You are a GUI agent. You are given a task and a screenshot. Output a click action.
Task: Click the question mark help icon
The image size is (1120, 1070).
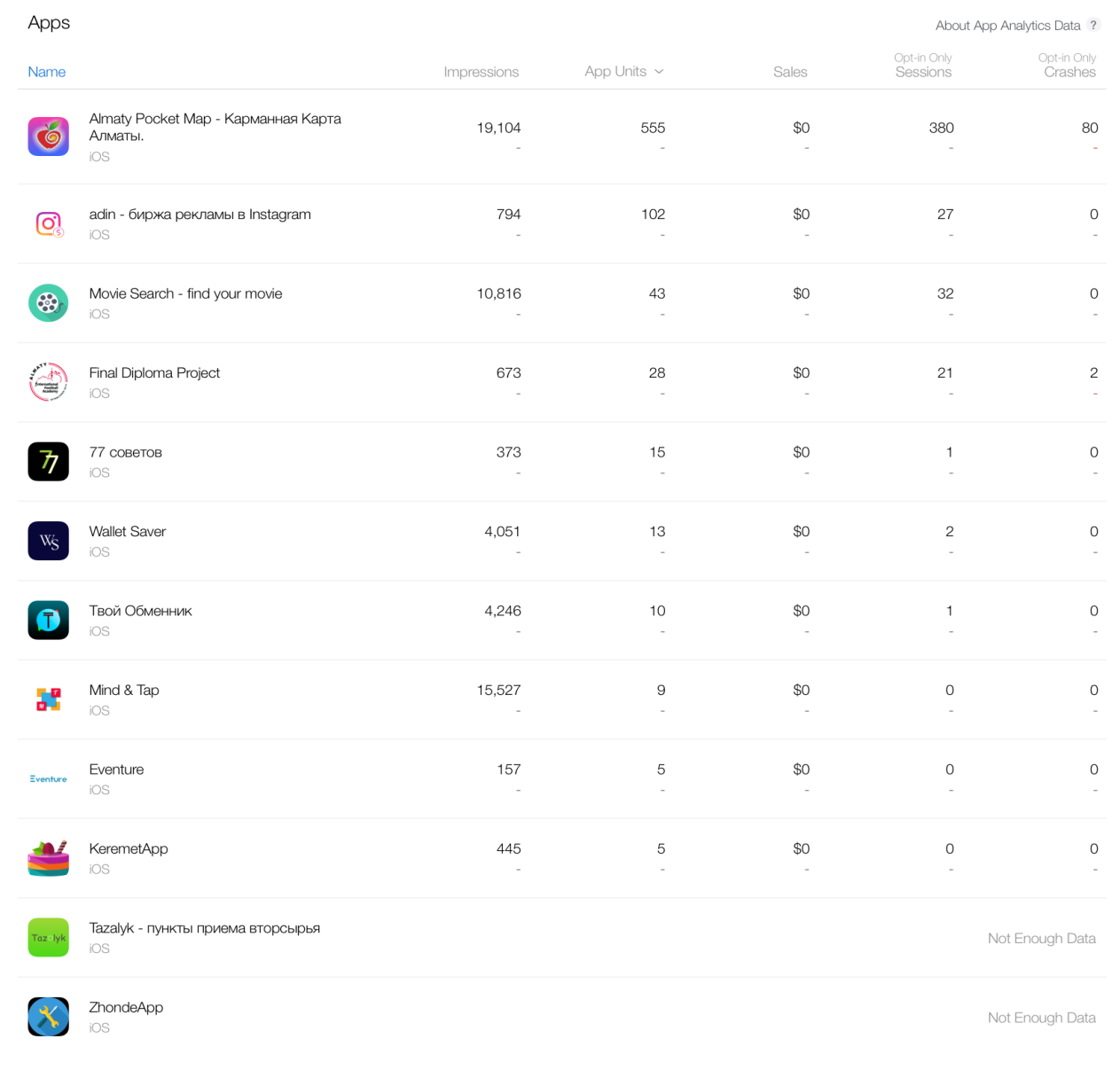[1094, 25]
